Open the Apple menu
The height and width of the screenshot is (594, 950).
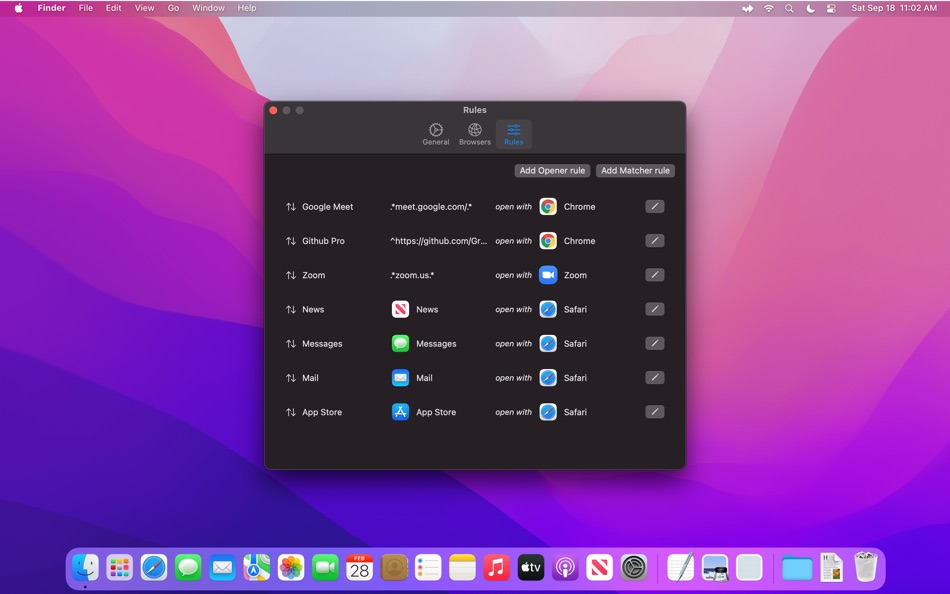[x=18, y=8]
